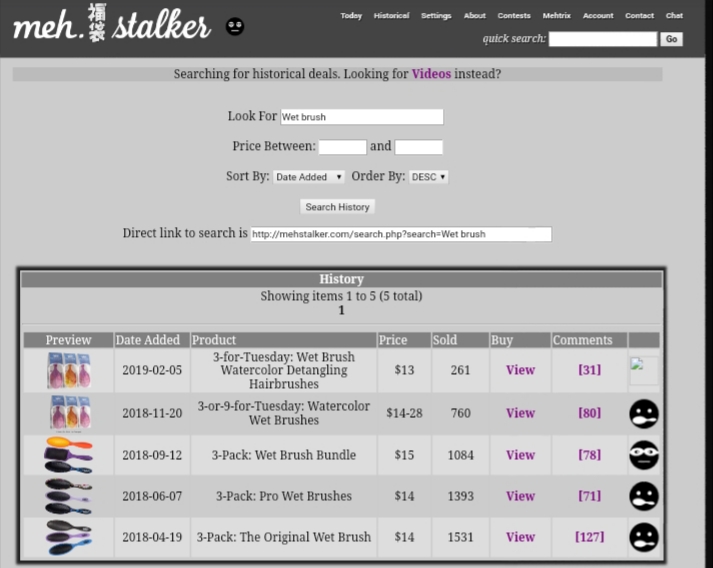
Task: Click the face icon in the 2018-11-20 row
Action: pyautogui.click(x=644, y=413)
